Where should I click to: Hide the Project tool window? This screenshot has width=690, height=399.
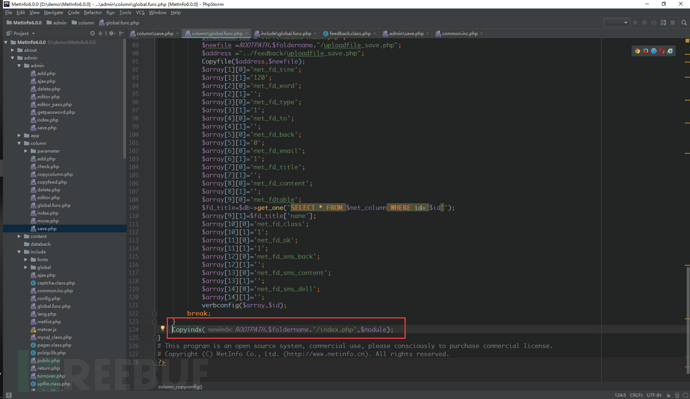tap(121, 33)
